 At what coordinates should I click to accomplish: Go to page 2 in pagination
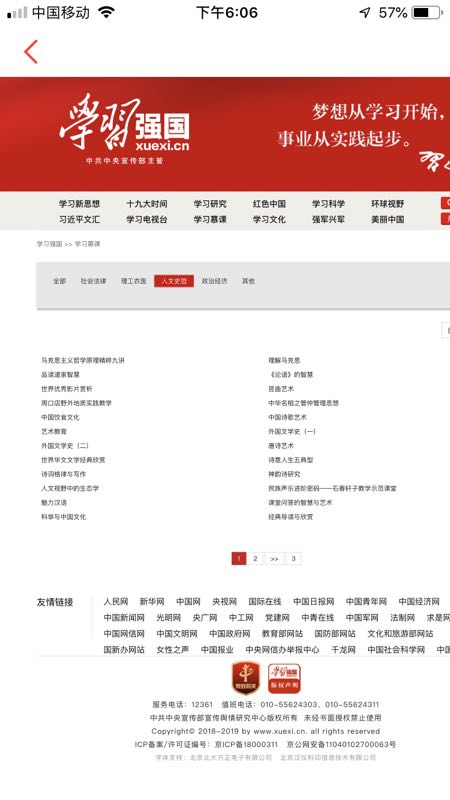(255, 559)
